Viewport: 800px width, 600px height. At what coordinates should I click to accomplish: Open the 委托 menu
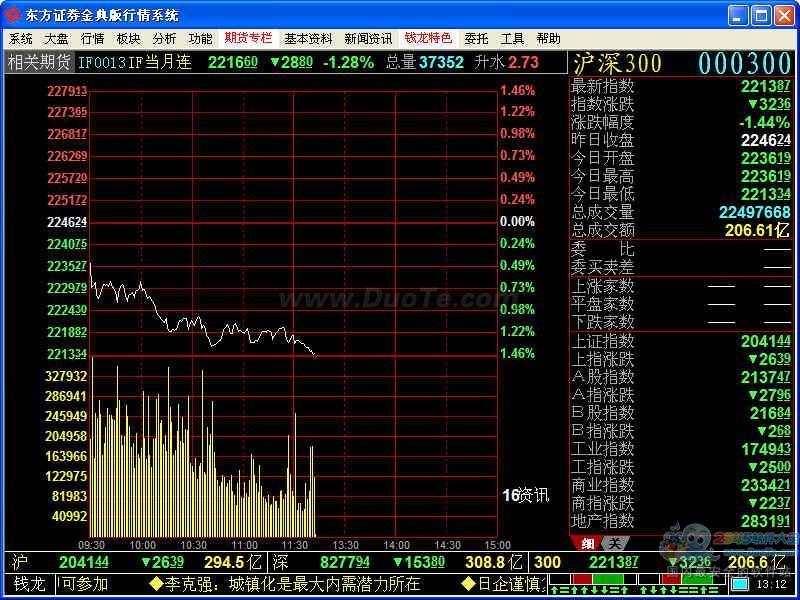[x=476, y=39]
